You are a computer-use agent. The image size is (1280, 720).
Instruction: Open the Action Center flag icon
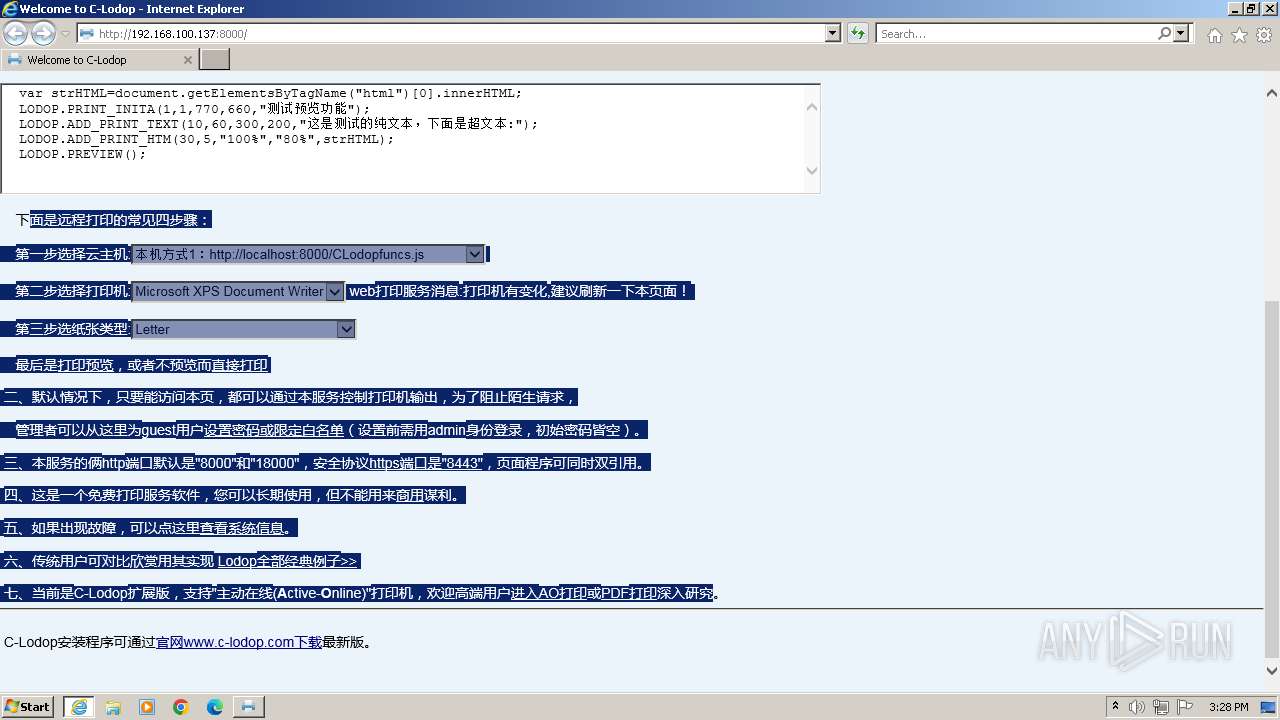pos(1186,707)
